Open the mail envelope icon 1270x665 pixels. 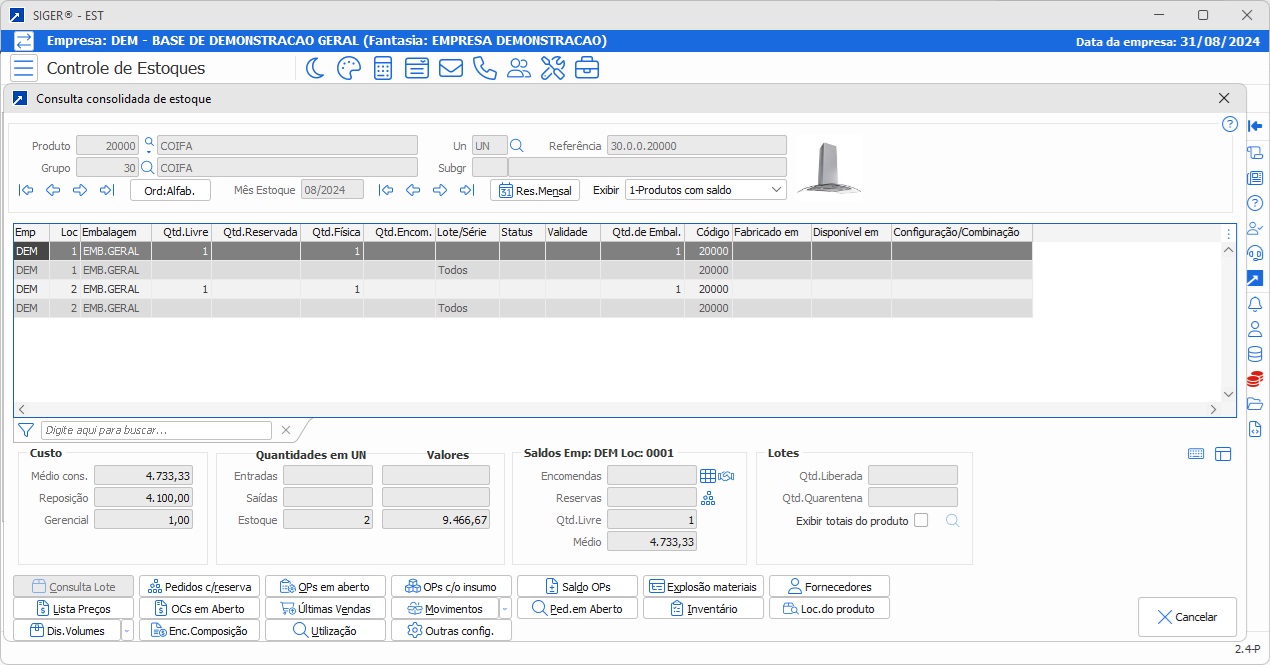450,68
